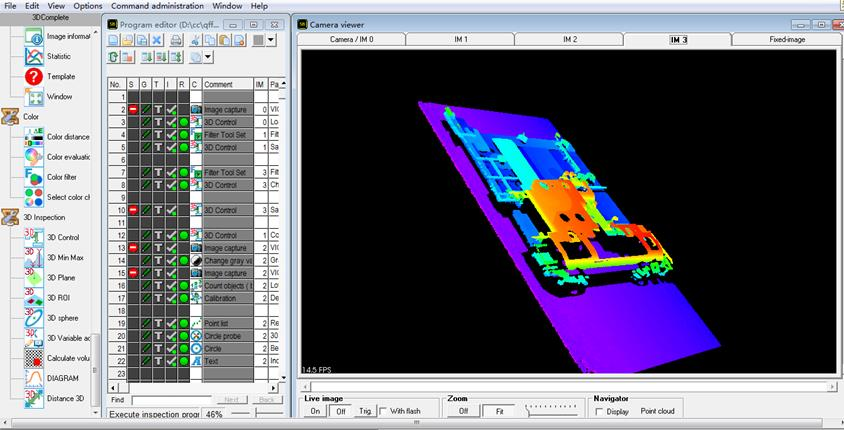
Task: Expand the second toolbar row dropdown arrow
Action: coord(207,59)
